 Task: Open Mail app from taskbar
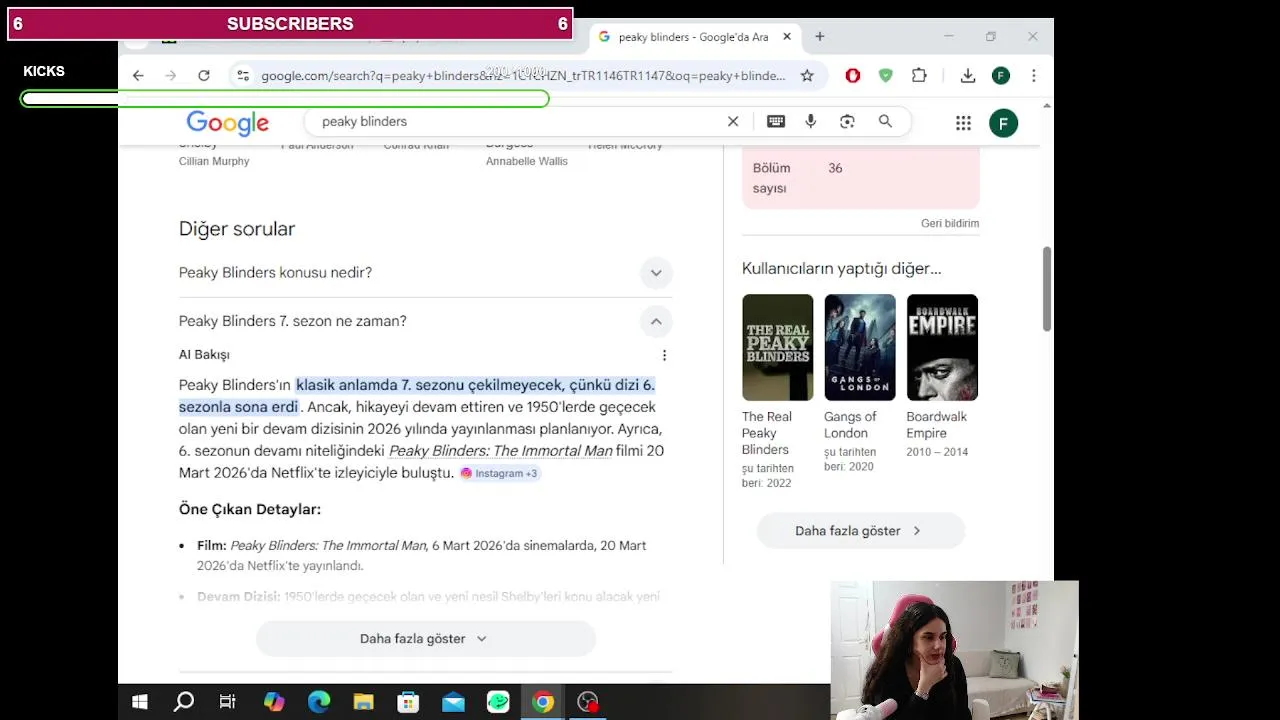[x=453, y=702]
